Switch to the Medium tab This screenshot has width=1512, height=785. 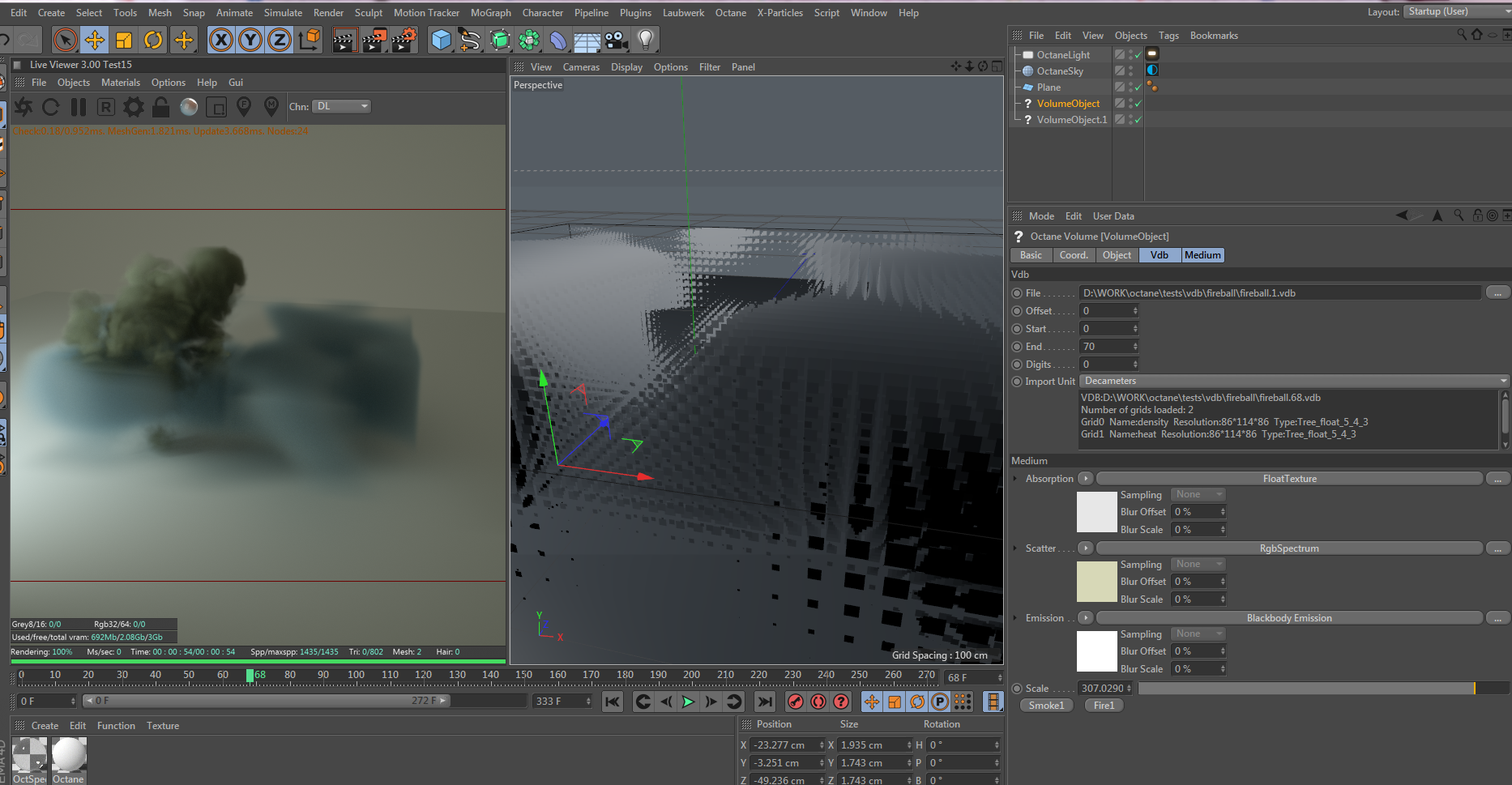[1202, 255]
